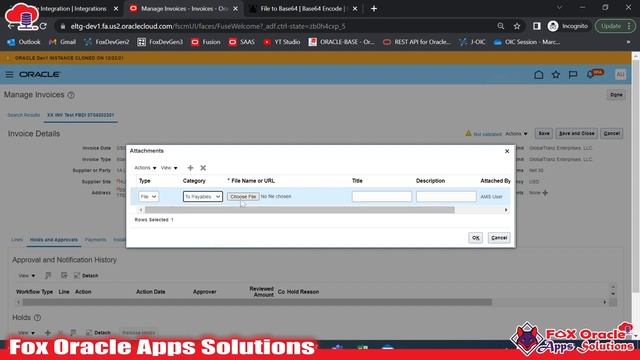The height and width of the screenshot is (360, 640).
Task: Switch to File to Base64 browser tab
Action: pyautogui.click(x=303, y=9)
